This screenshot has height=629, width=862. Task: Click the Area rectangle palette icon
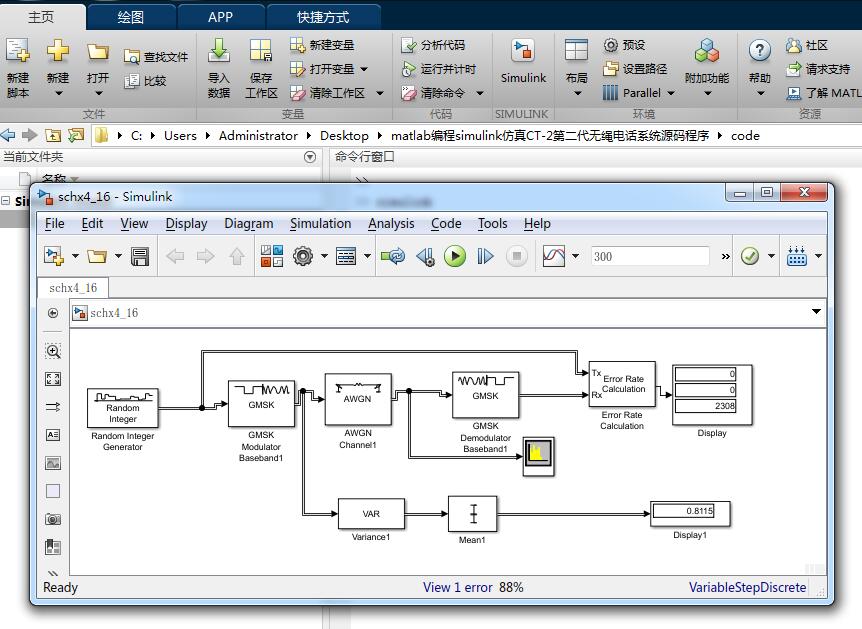pos(53,491)
